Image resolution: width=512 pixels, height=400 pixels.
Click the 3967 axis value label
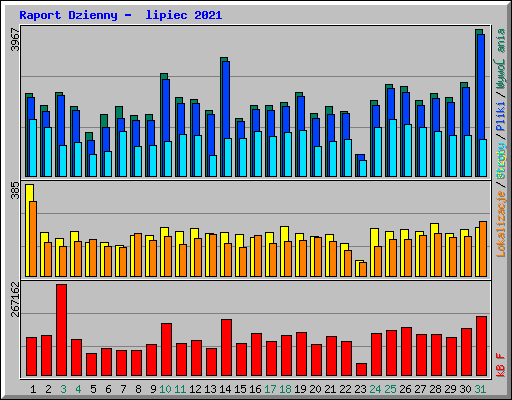coord(15,40)
